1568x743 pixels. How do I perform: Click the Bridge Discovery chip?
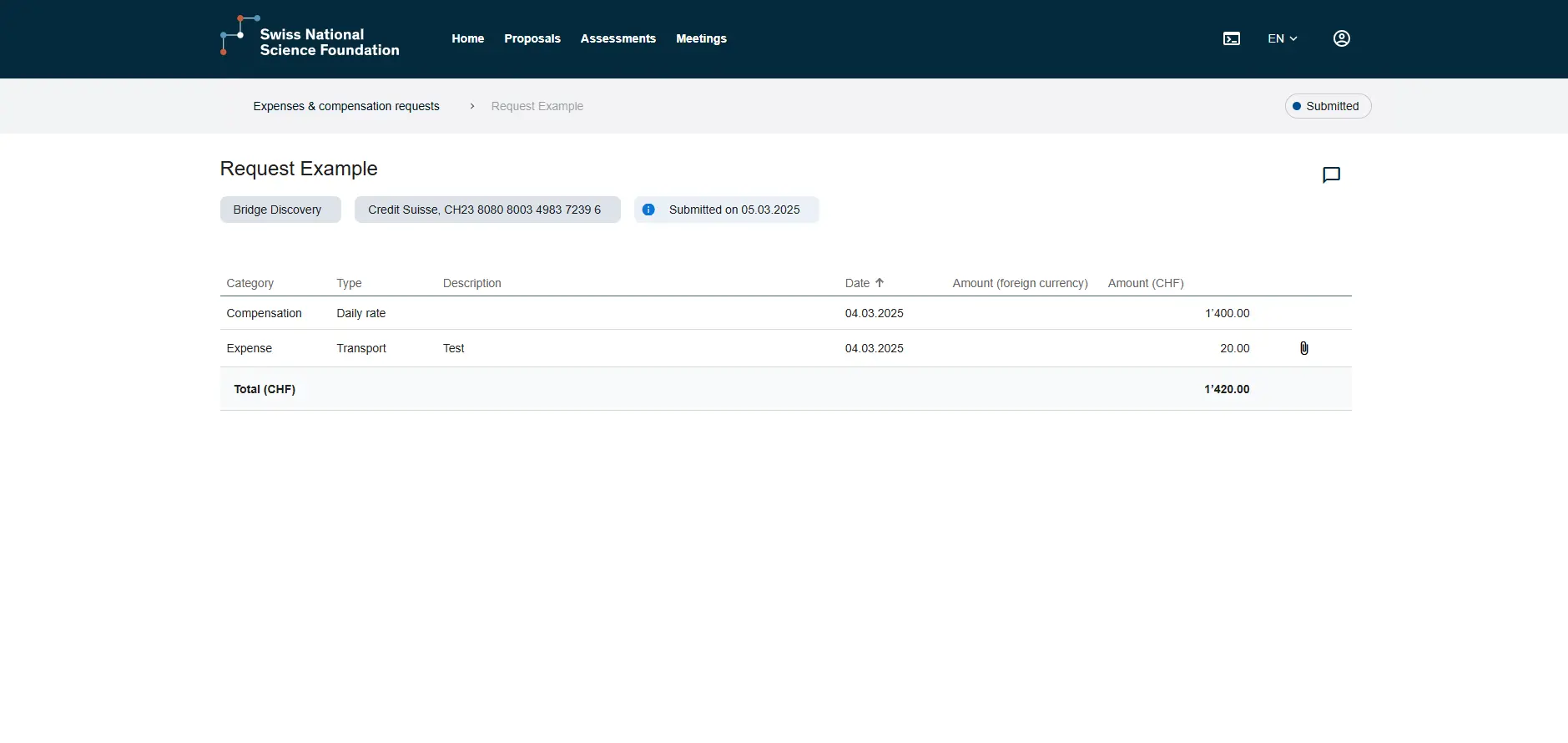coord(280,210)
